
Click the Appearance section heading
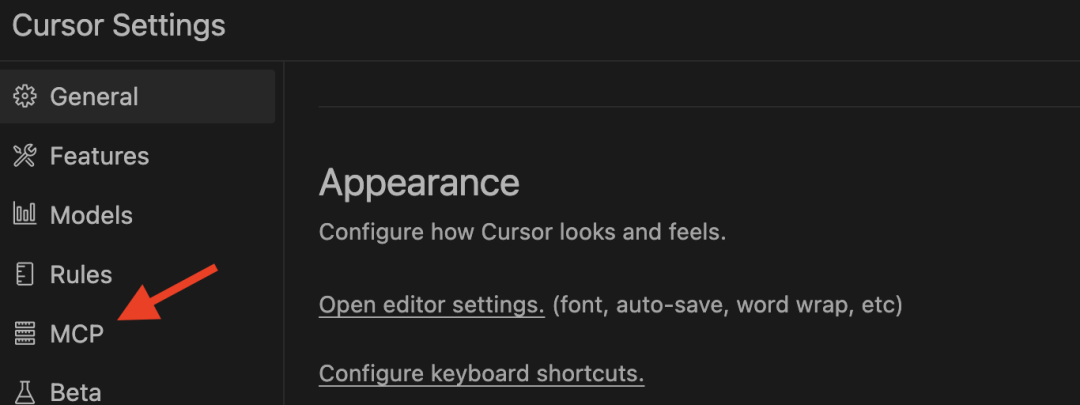pos(419,183)
